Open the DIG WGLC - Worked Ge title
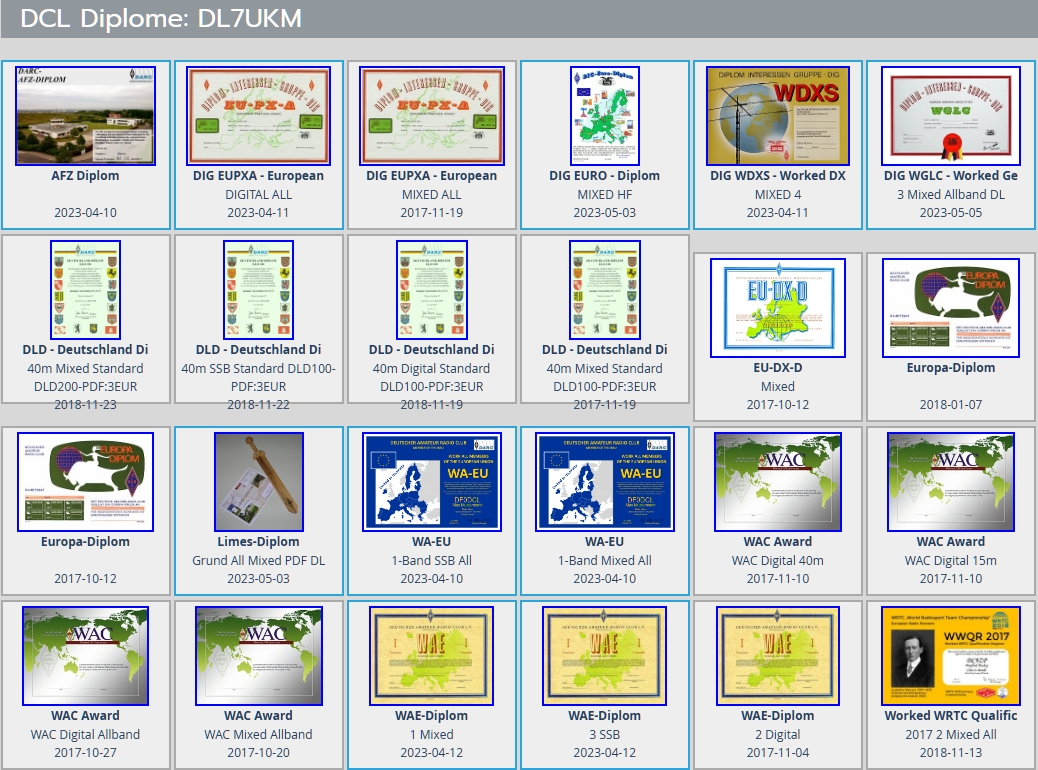The width and height of the screenshot is (1038, 770). [x=951, y=175]
